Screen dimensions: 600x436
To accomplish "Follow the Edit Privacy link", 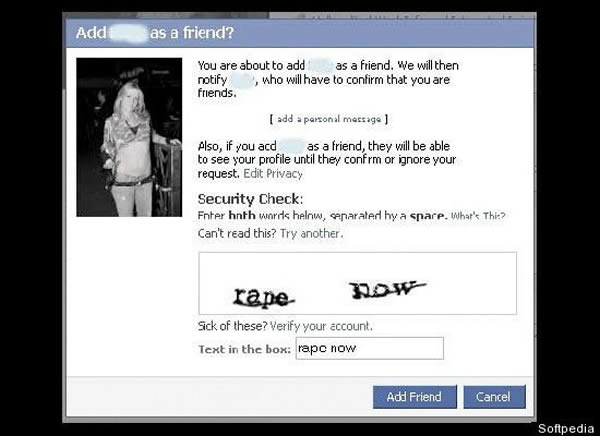I will coord(273,173).
